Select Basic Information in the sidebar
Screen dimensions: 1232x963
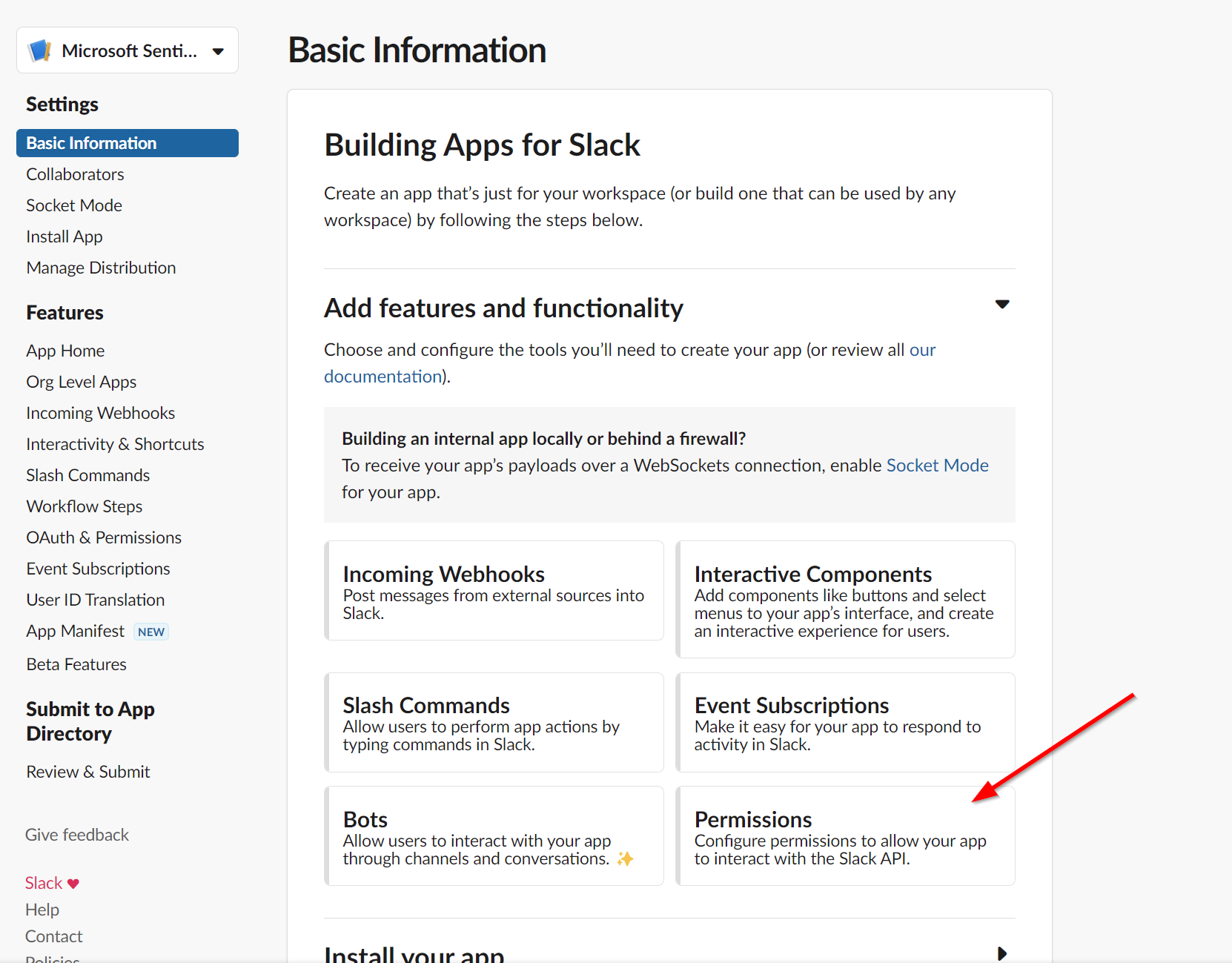pos(127,143)
